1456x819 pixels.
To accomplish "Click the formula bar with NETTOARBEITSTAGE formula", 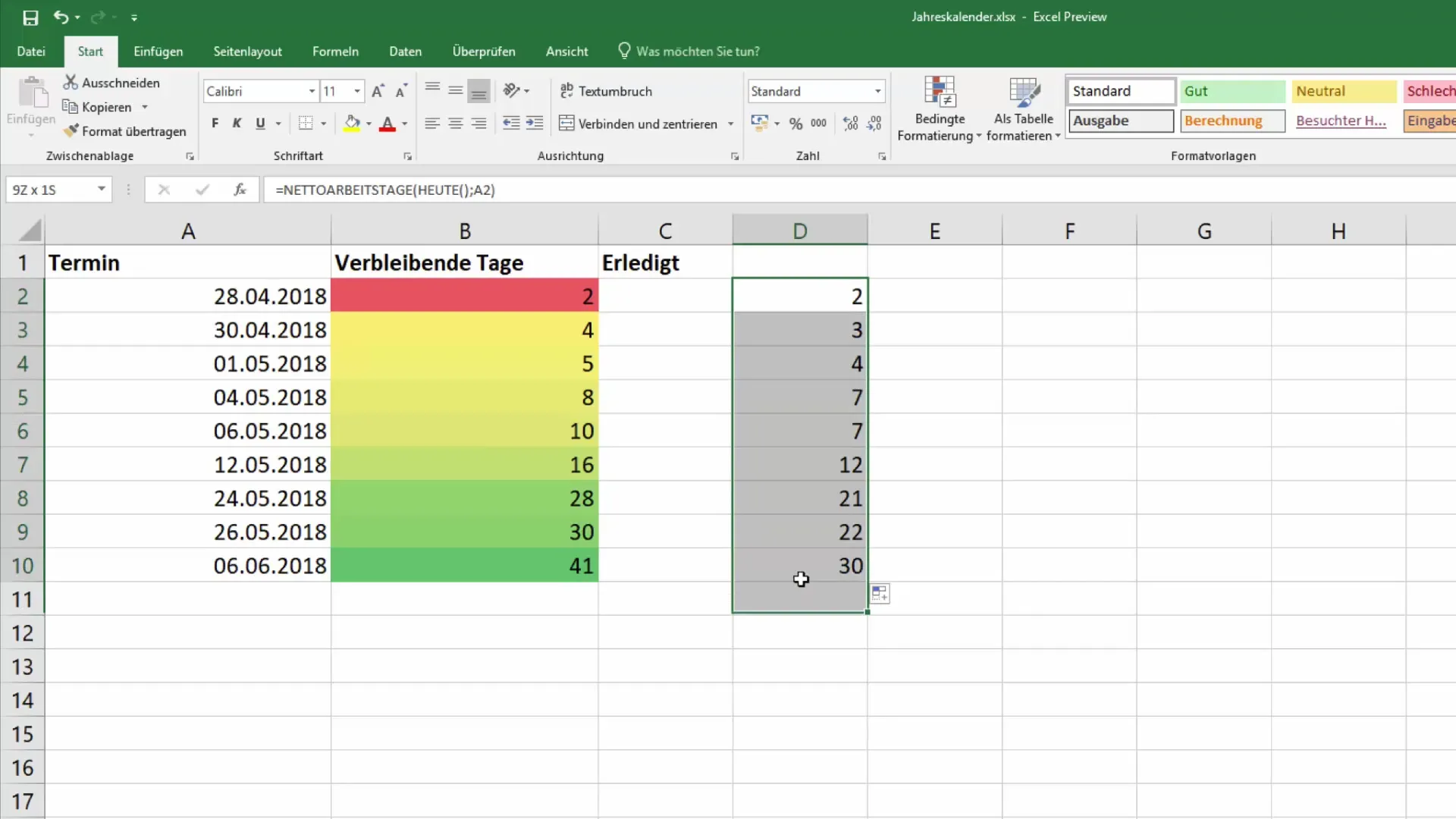I will pos(859,190).
